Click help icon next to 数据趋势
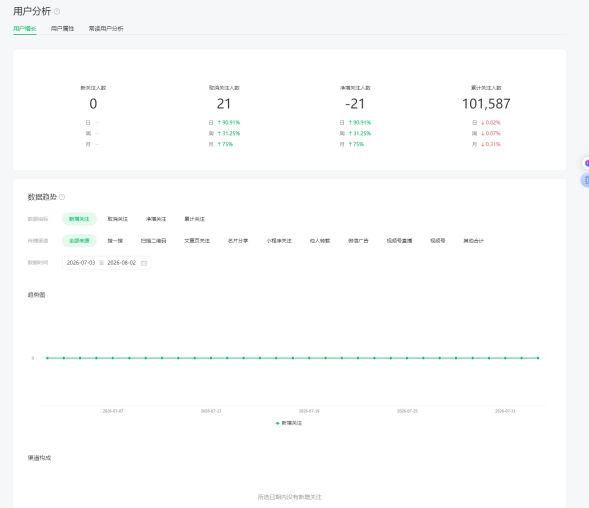 pyautogui.click(x=62, y=197)
